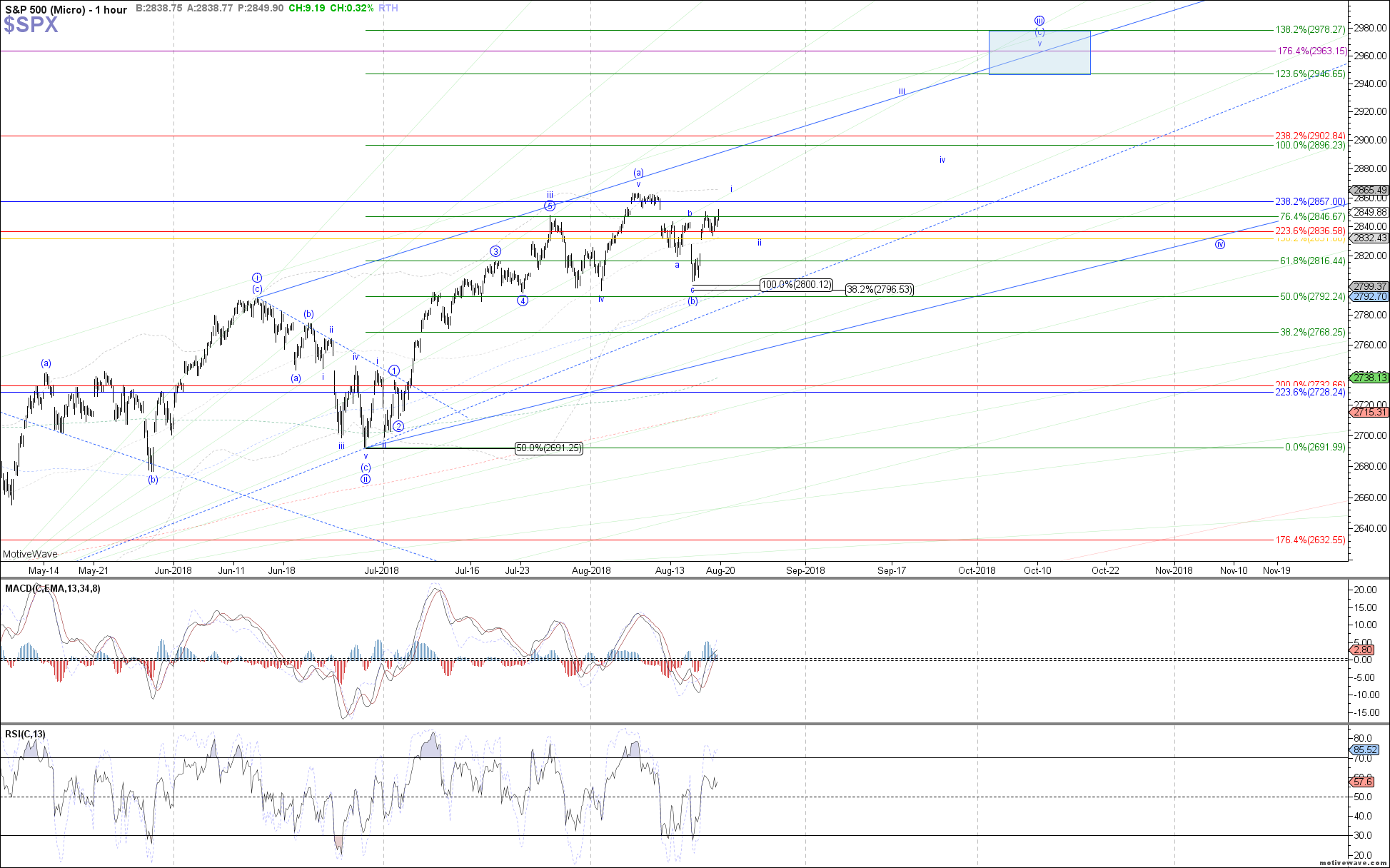Click the light blue target box near 2960
Image resolution: width=1390 pixels, height=868 pixels.
pyautogui.click(x=1039, y=52)
